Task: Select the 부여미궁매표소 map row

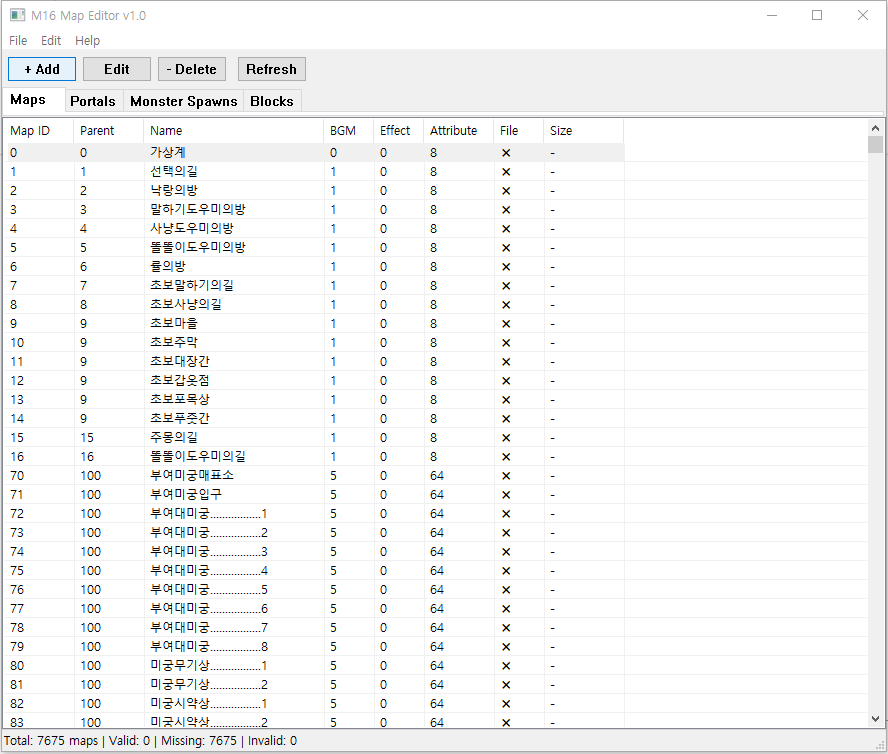Action: coord(192,476)
